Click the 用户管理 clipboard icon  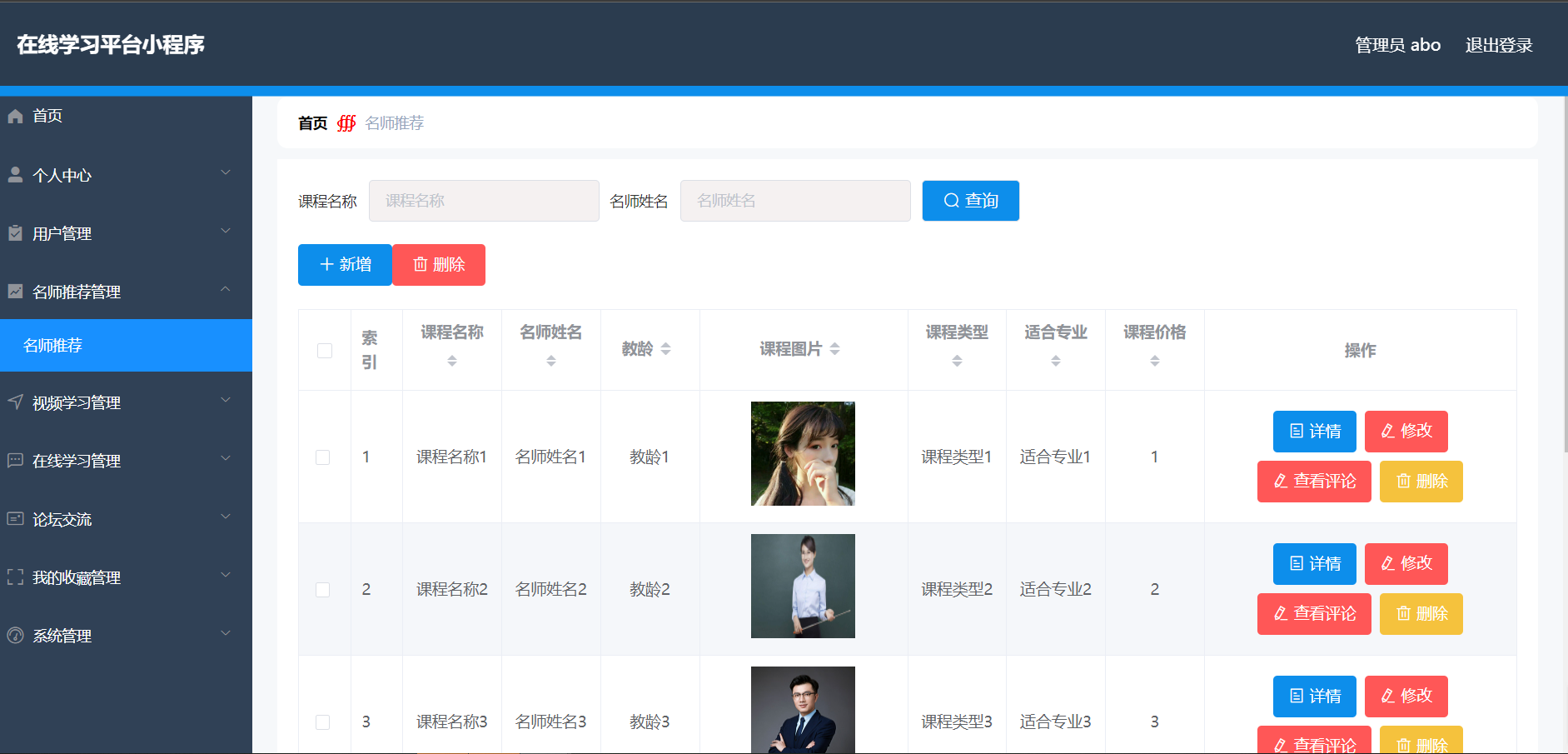(15, 233)
